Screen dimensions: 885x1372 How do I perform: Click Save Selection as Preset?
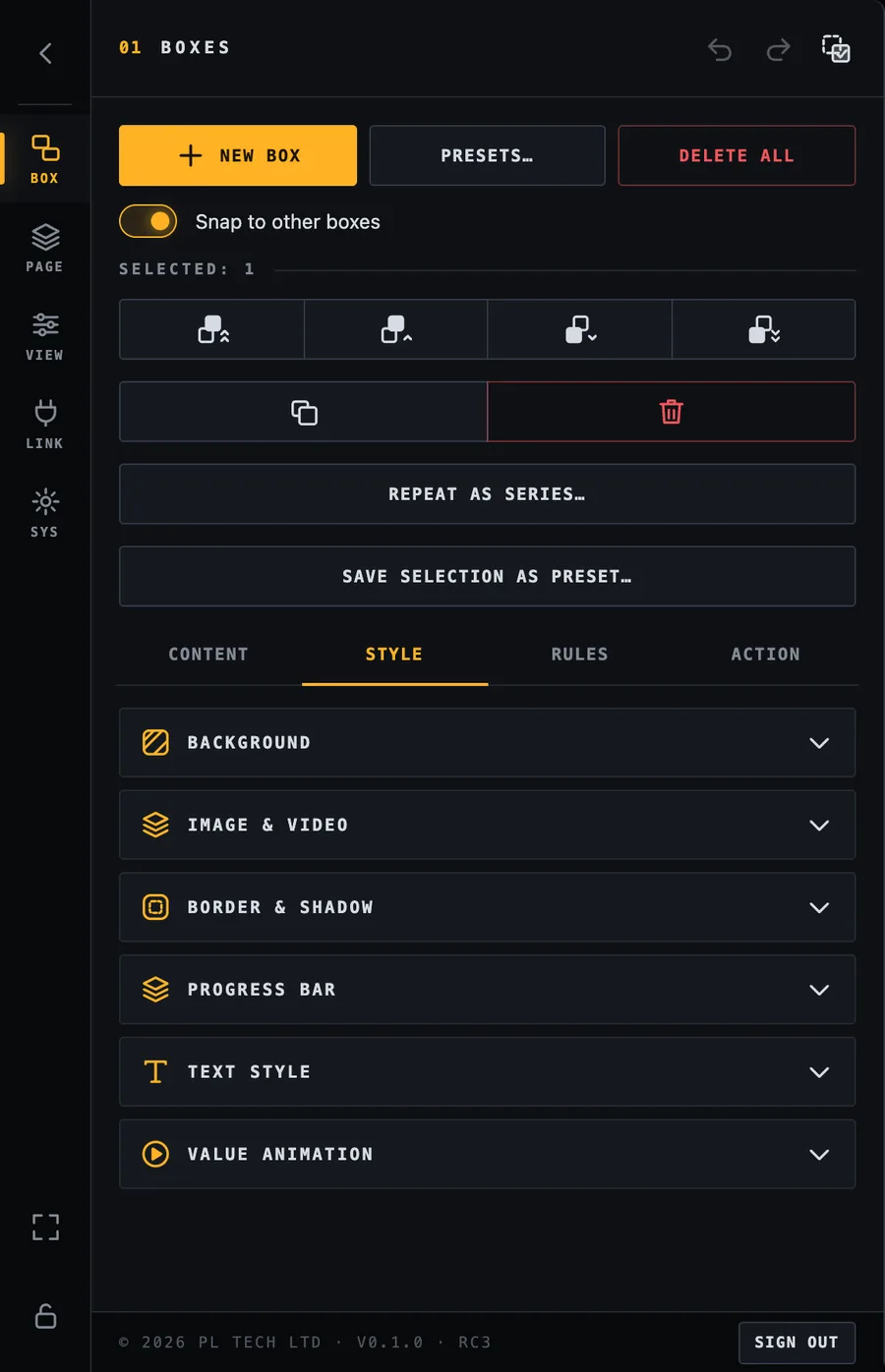[488, 577]
